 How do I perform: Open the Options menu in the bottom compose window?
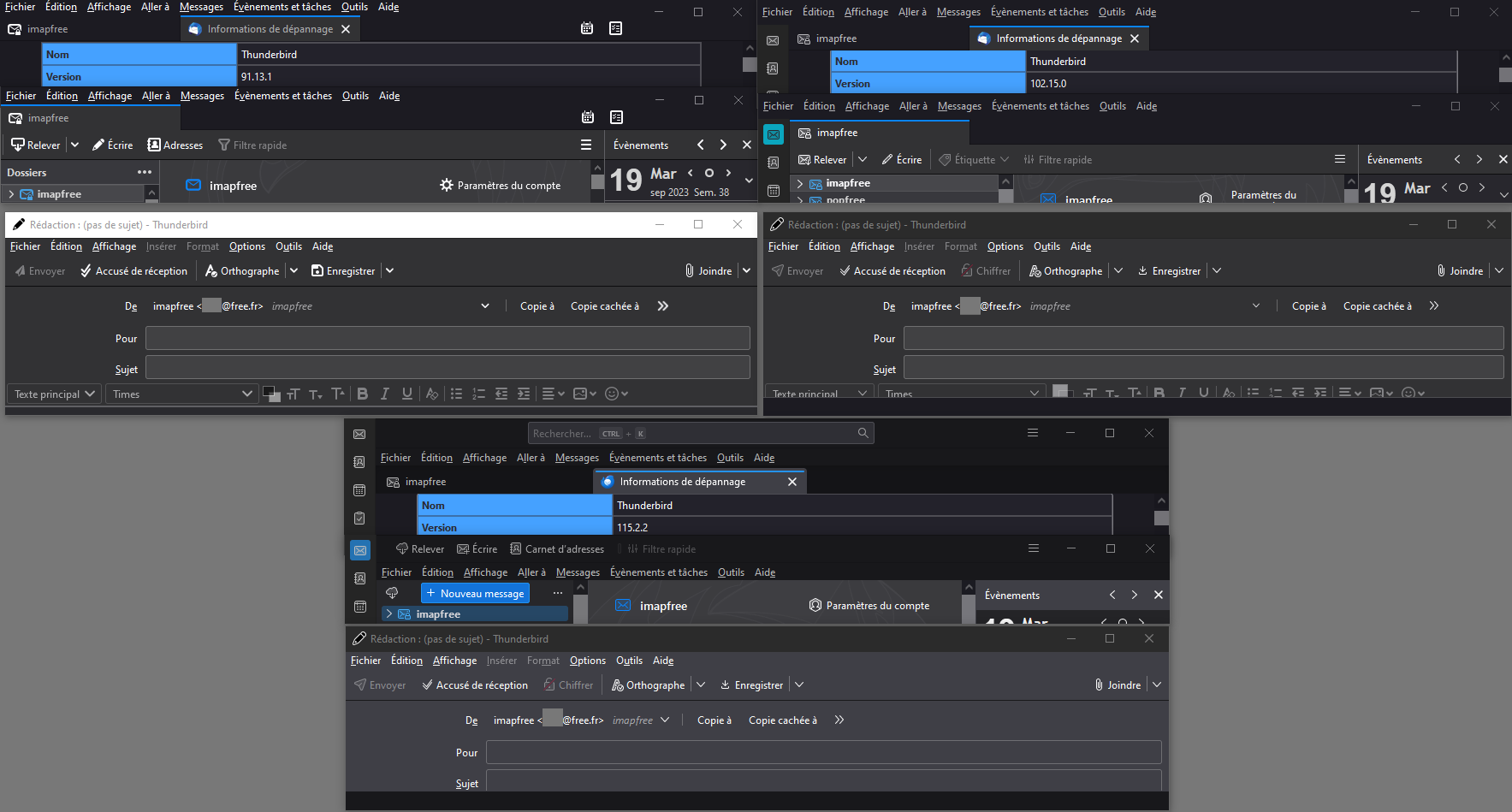pyautogui.click(x=587, y=661)
